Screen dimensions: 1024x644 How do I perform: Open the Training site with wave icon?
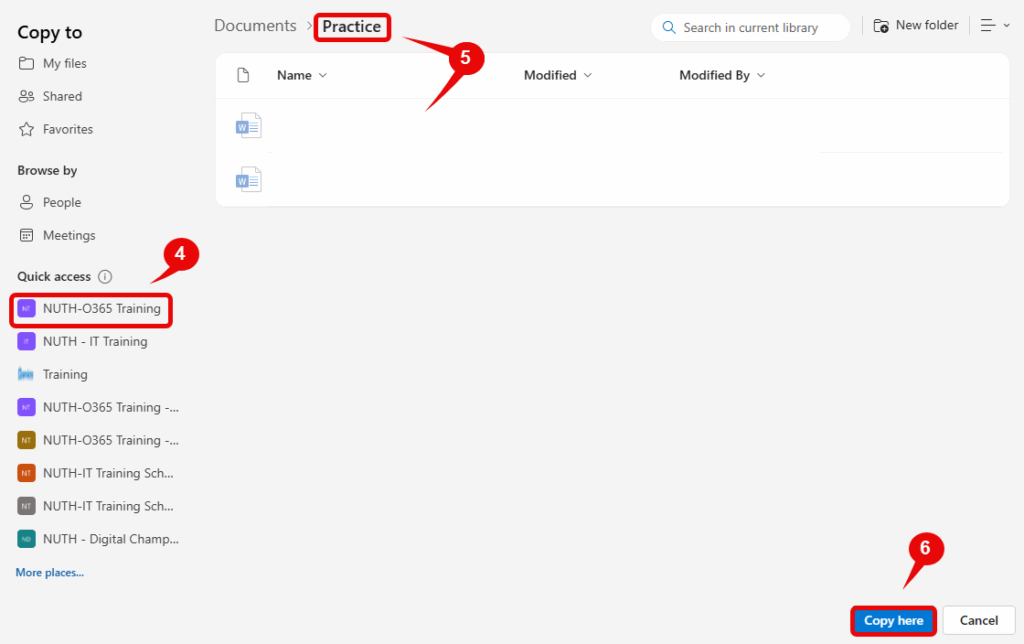[65, 375]
